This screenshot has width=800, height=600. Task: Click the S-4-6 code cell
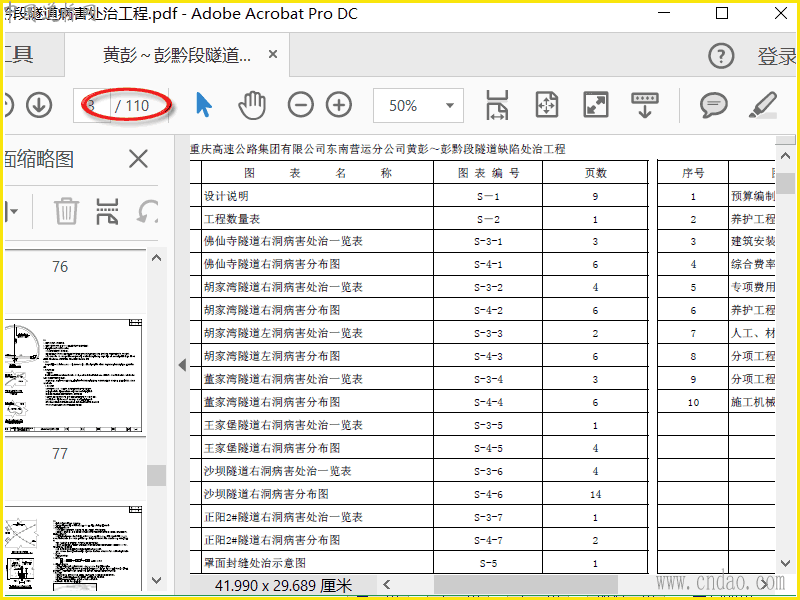click(x=488, y=494)
